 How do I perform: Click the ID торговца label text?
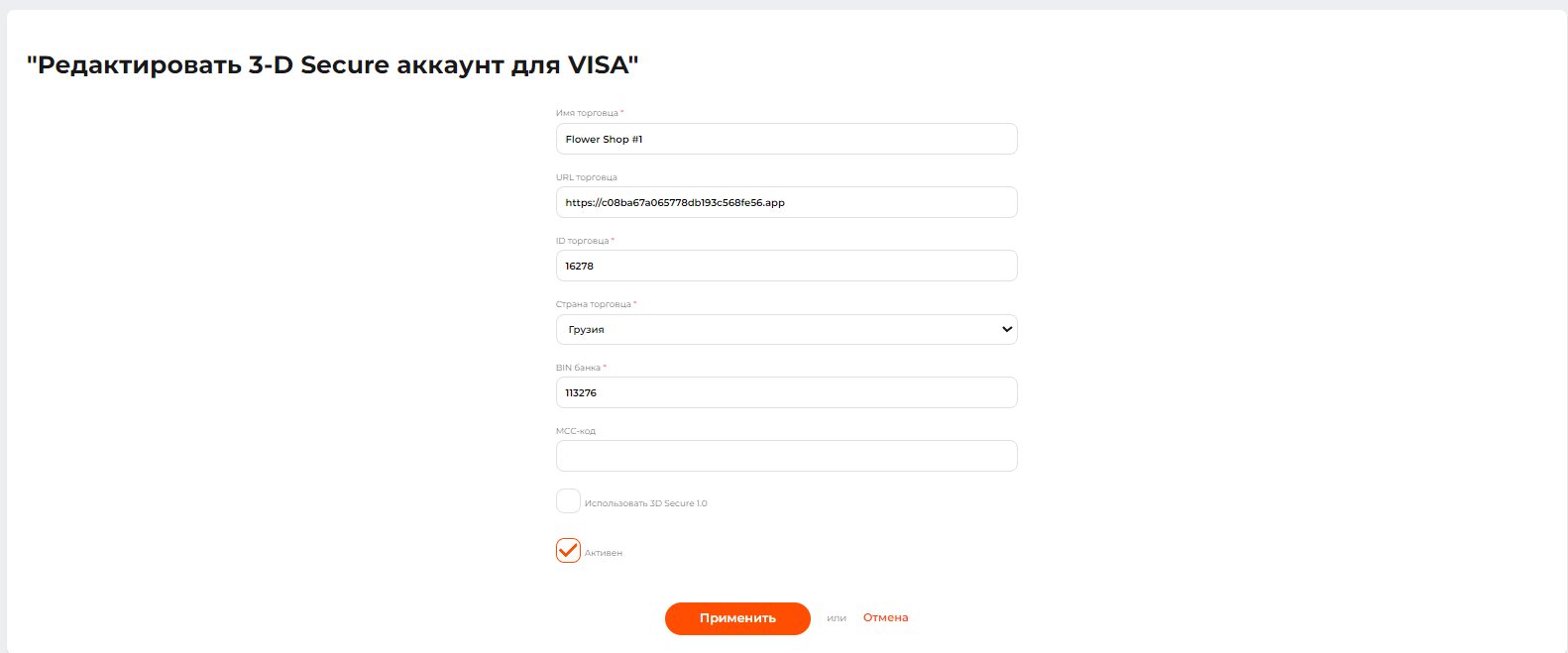coord(582,241)
